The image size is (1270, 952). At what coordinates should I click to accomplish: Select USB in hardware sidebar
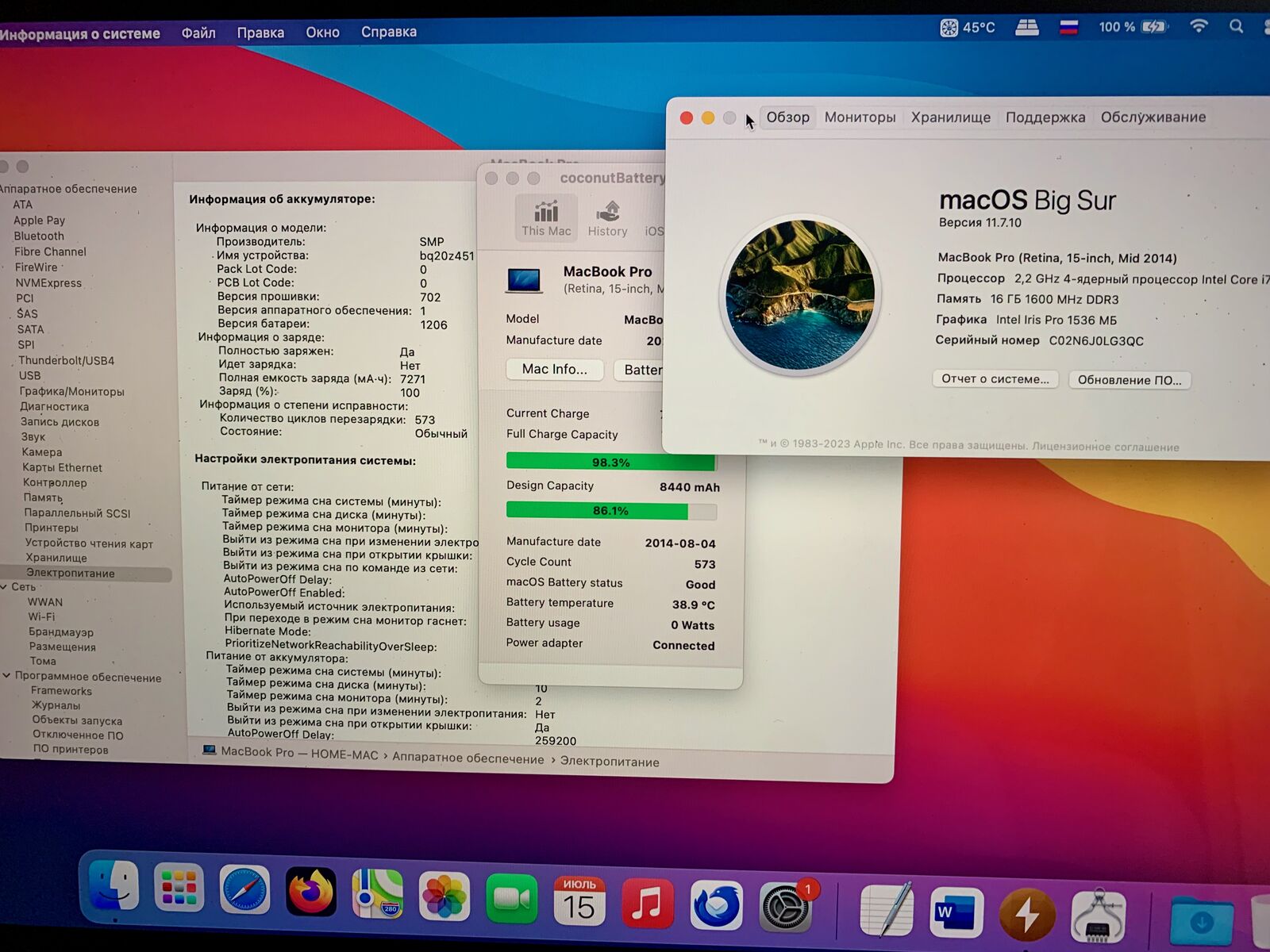tap(29, 375)
